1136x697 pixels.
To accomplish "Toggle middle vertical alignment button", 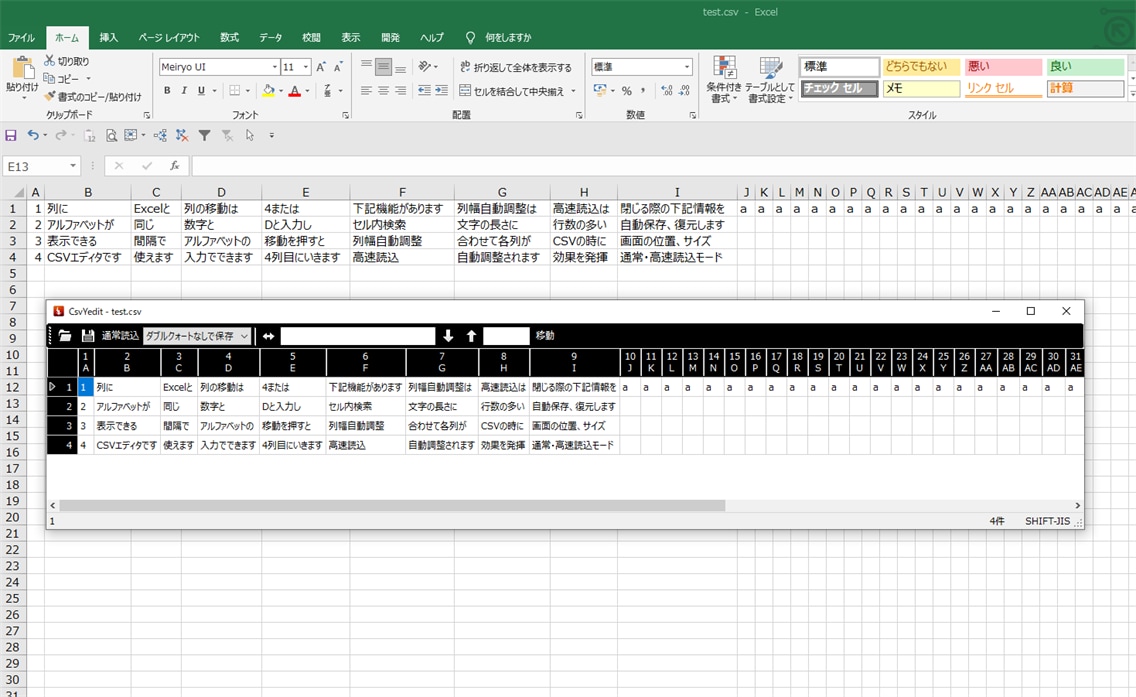I will point(383,67).
